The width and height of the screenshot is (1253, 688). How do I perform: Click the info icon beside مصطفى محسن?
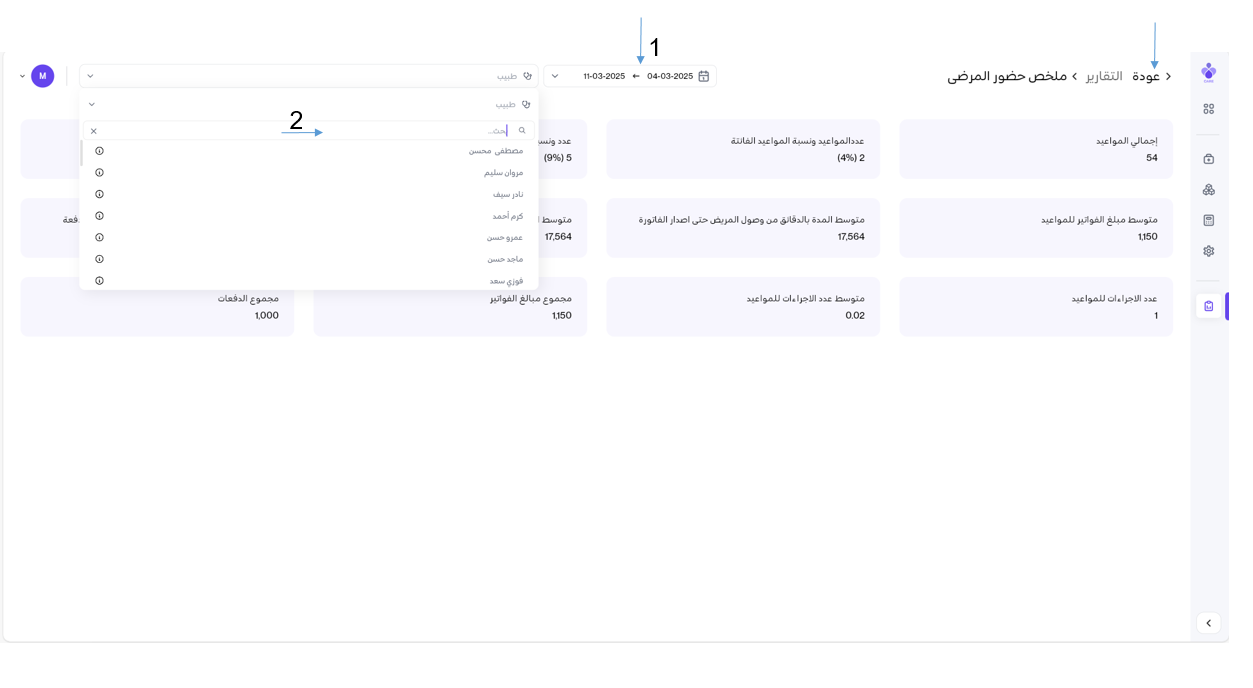pos(99,151)
